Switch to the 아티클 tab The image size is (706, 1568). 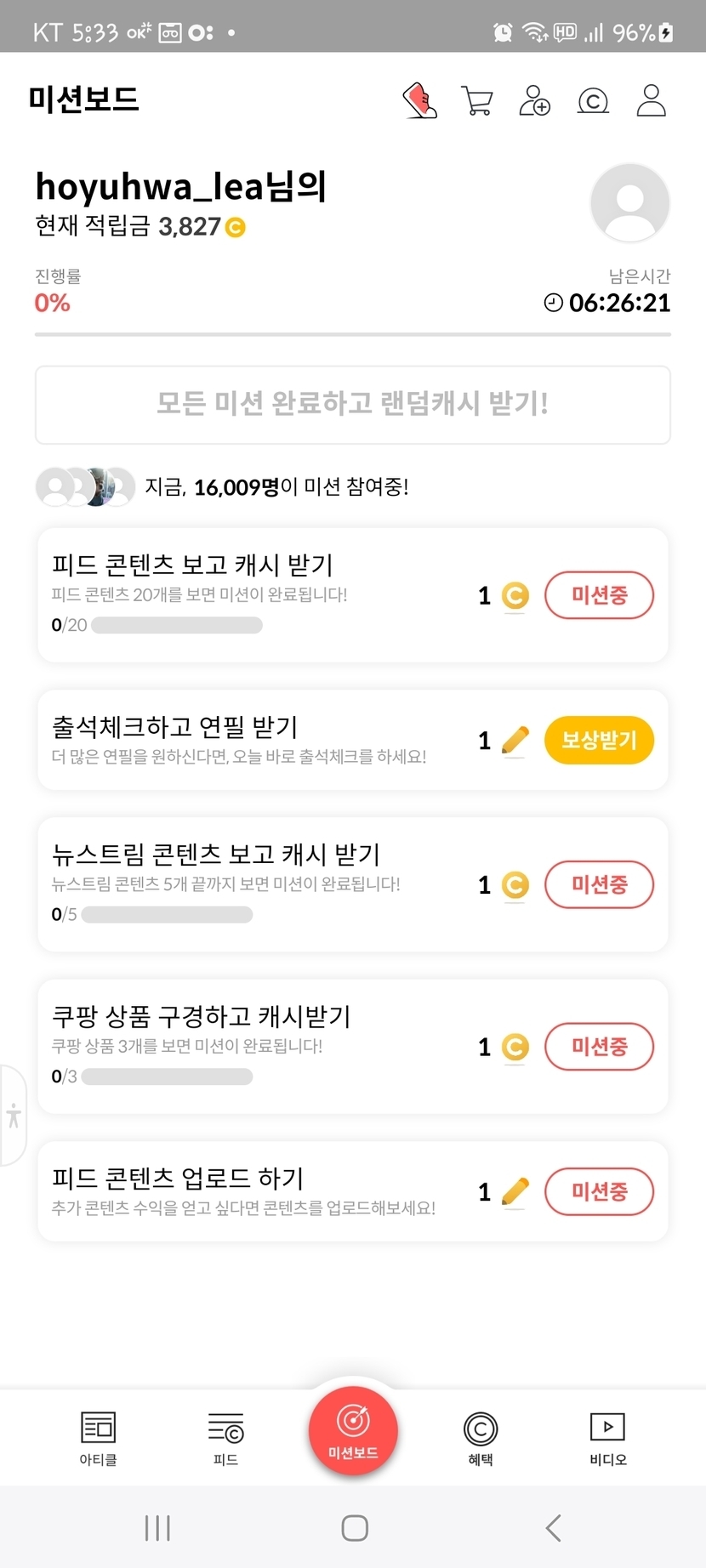98,1438
